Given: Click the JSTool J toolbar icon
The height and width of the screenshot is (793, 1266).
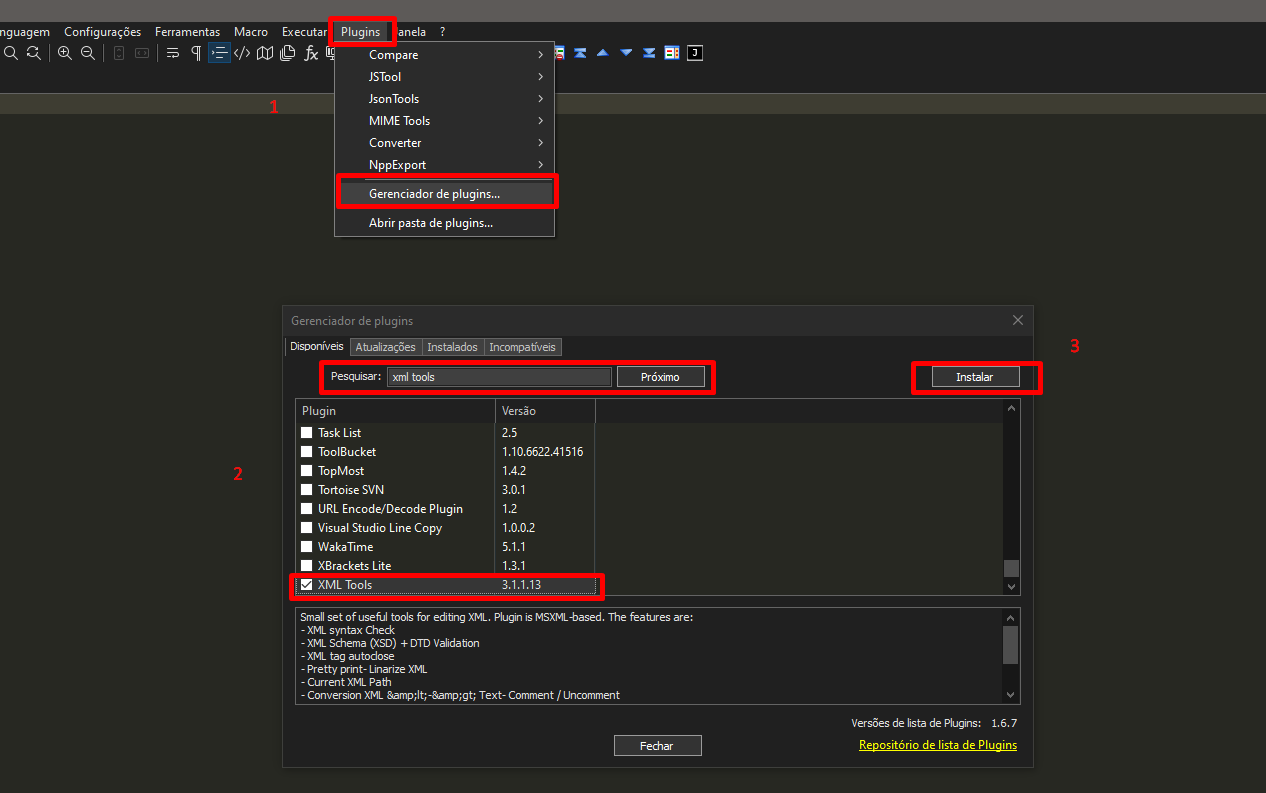Looking at the screenshot, I should coord(694,52).
